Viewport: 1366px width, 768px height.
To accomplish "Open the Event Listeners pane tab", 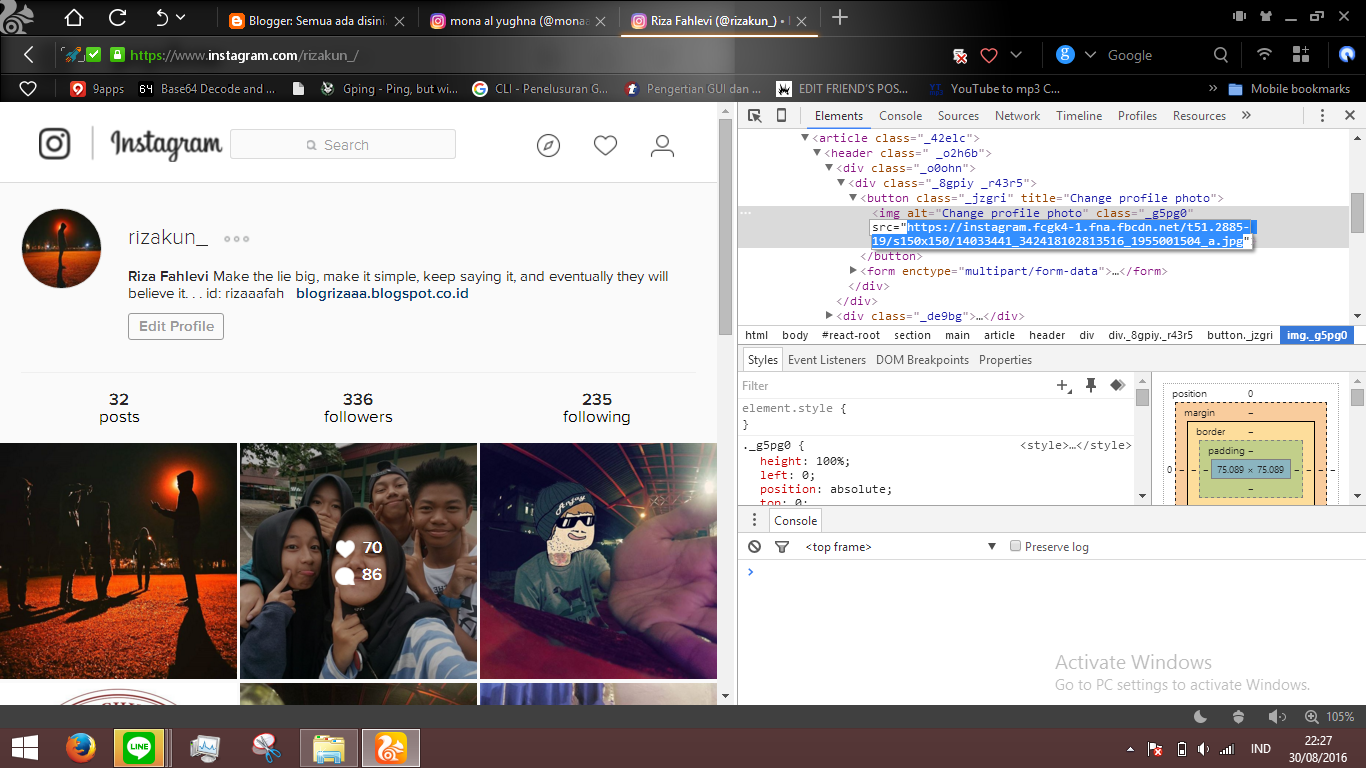I will coord(827,360).
